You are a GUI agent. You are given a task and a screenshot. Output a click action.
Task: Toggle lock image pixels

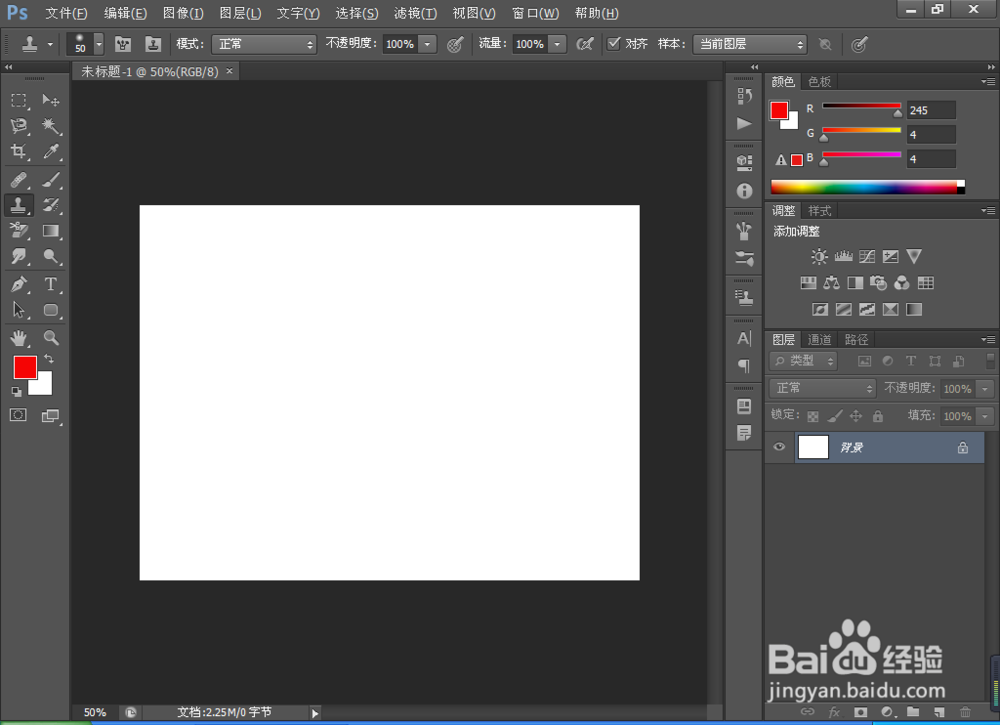tap(834, 416)
